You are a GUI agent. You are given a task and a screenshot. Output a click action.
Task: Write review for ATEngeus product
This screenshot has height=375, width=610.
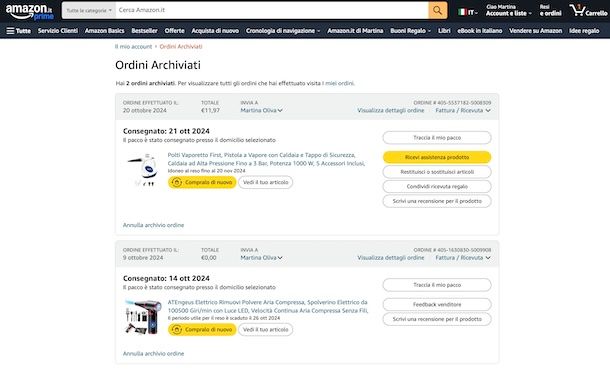[437, 319]
